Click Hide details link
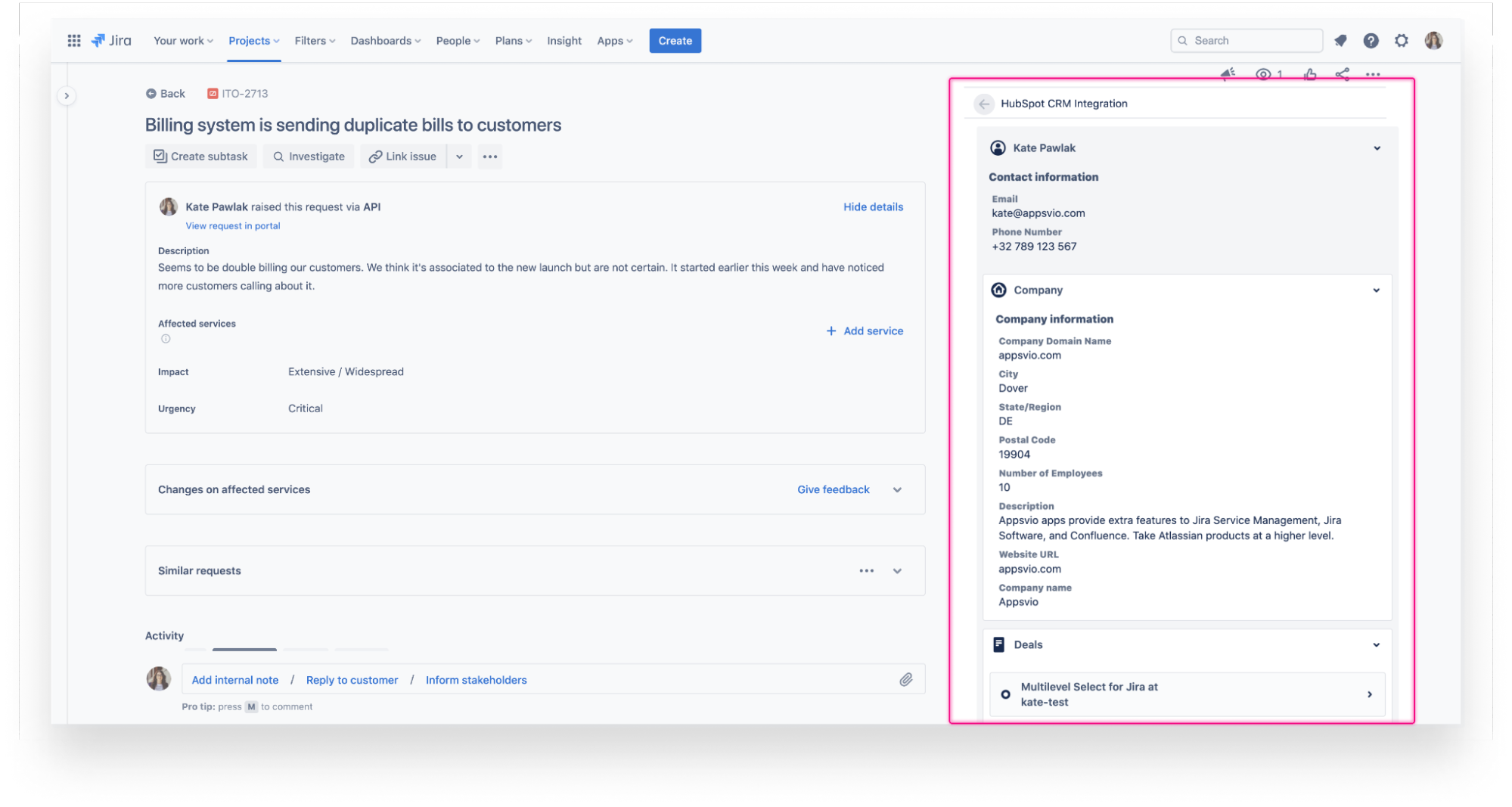This screenshot has height=807, width=1512. click(873, 207)
